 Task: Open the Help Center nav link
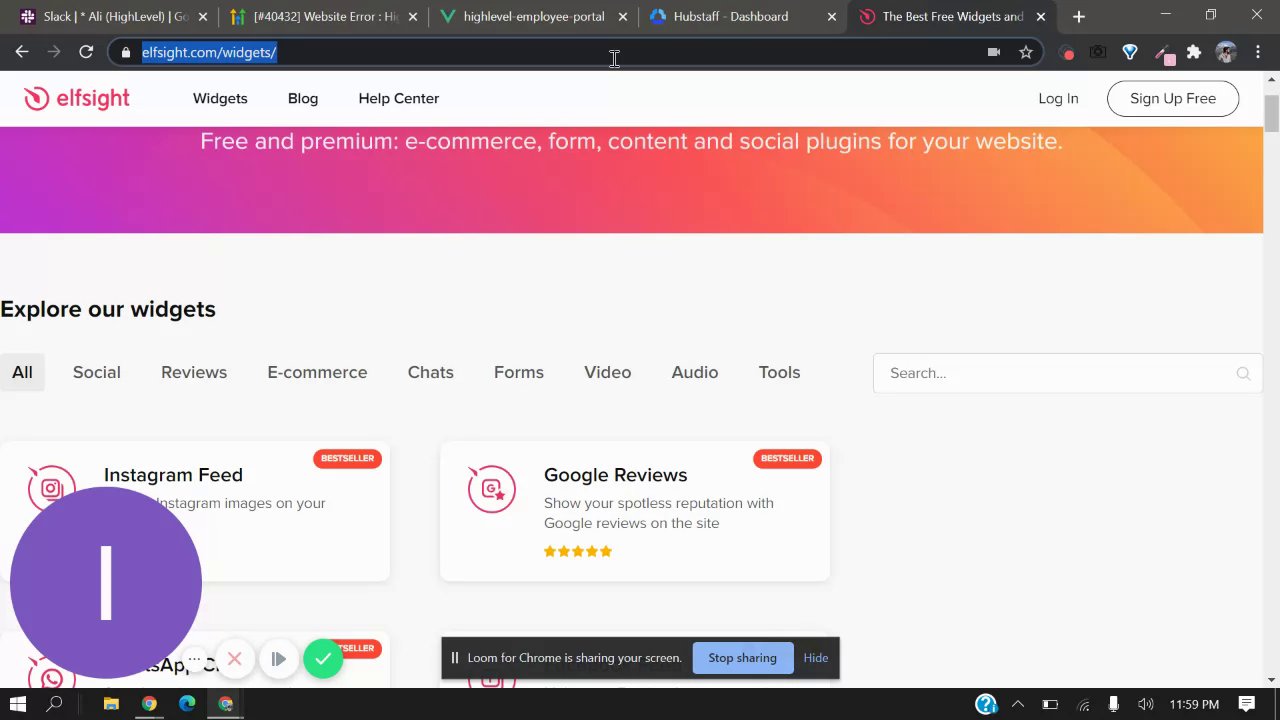click(x=399, y=98)
